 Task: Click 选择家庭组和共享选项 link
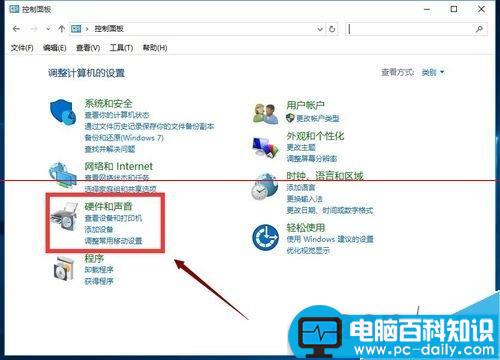(x=120, y=189)
